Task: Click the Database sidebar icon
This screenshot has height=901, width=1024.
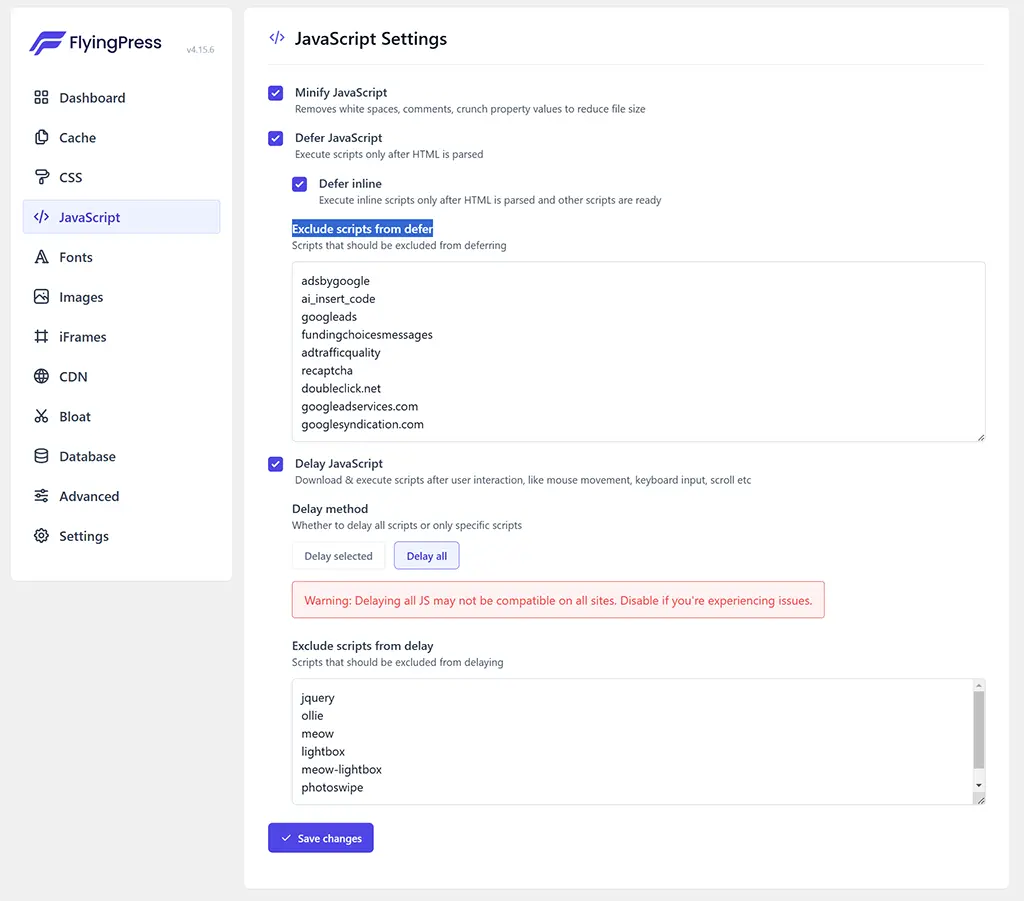Action: point(40,456)
